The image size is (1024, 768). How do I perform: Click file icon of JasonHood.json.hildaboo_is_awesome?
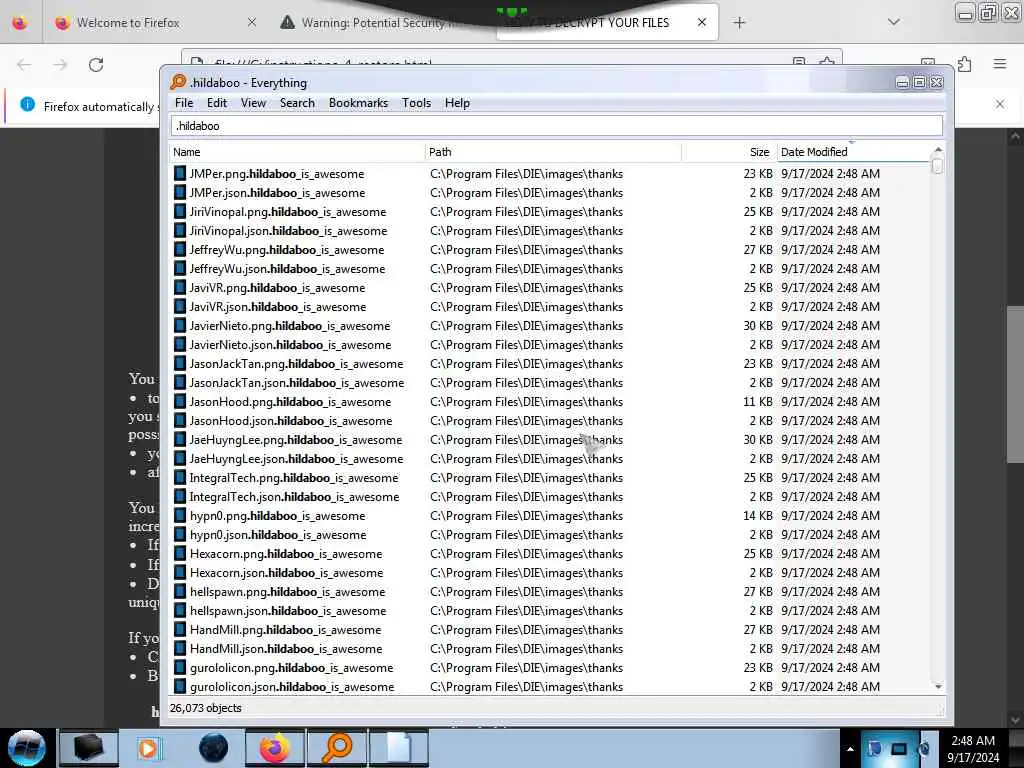(x=180, y=421)
